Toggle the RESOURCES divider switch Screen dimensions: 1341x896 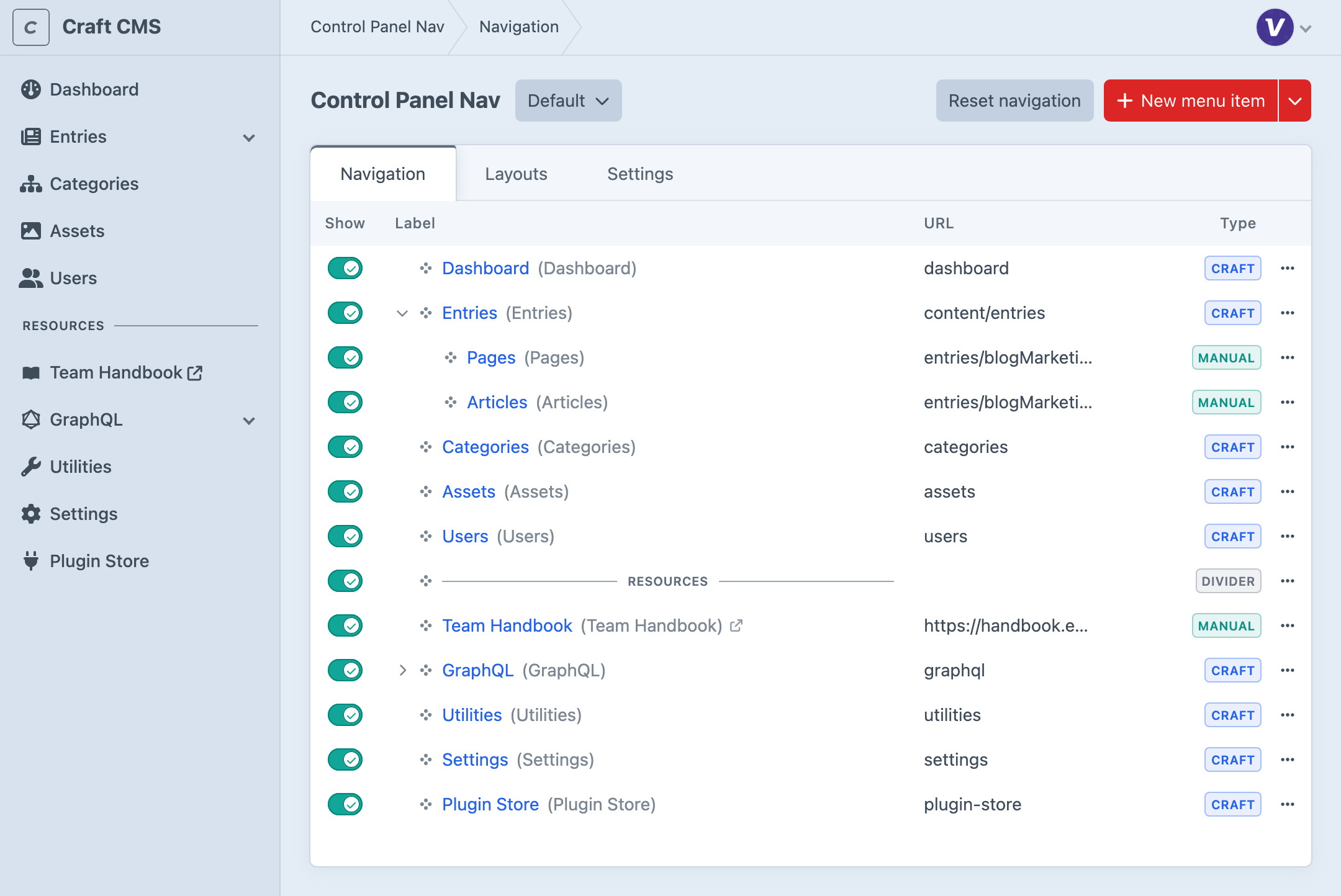tap(345, 581)
